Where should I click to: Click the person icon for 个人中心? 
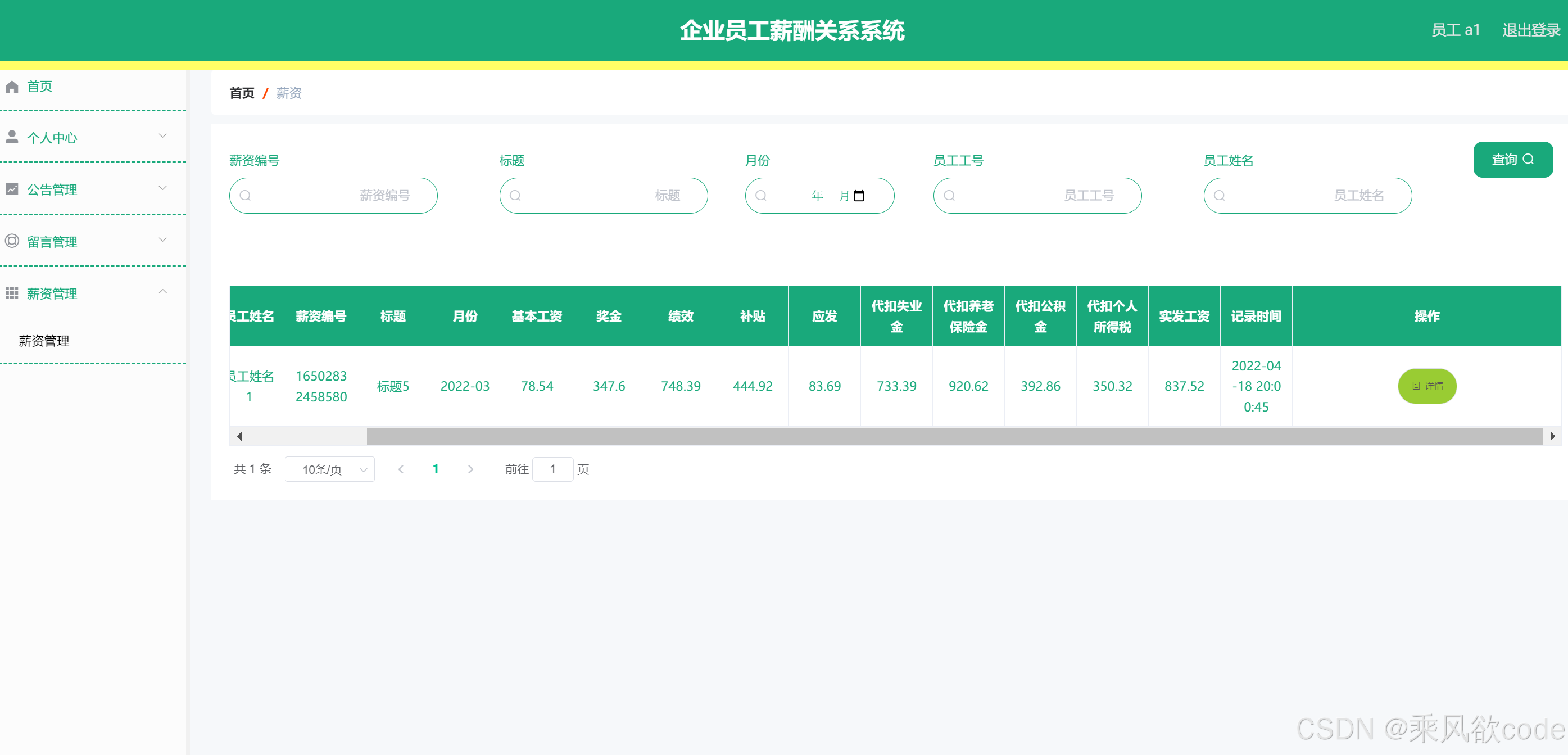(12, 137)
